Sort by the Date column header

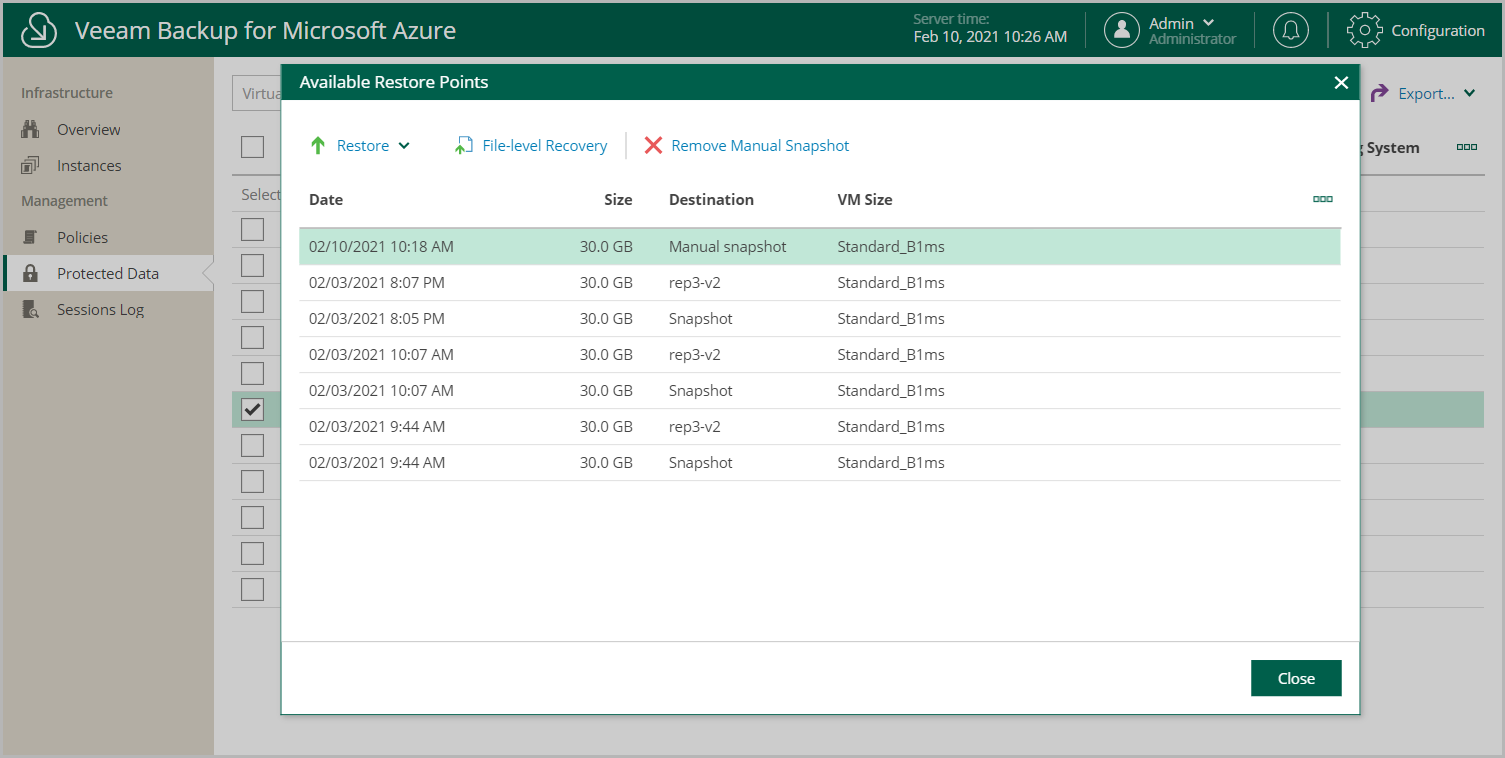click(x=326, y=199)
